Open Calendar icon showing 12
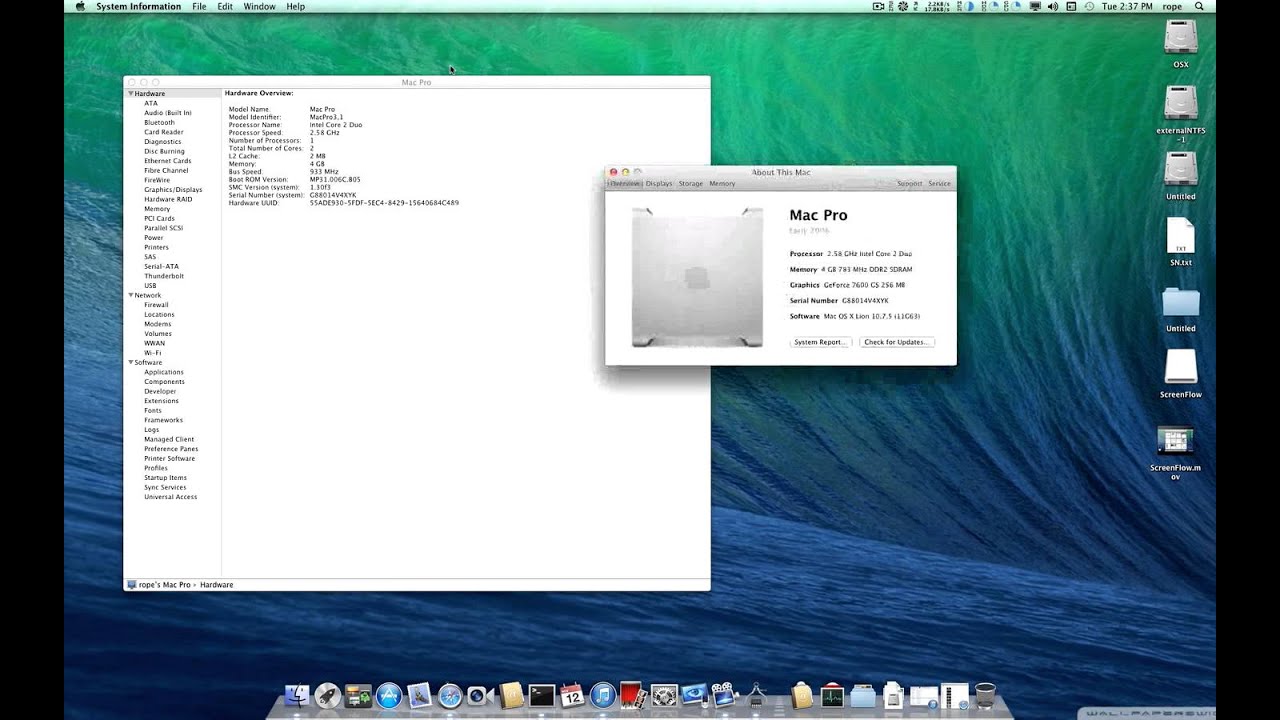Viewport: 1280px width, 720px height. pyautogui.click(x=572, y=695)
